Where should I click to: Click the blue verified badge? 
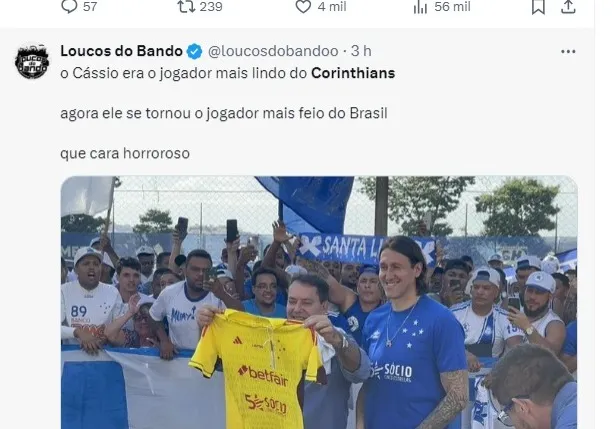tap(194, 51)
